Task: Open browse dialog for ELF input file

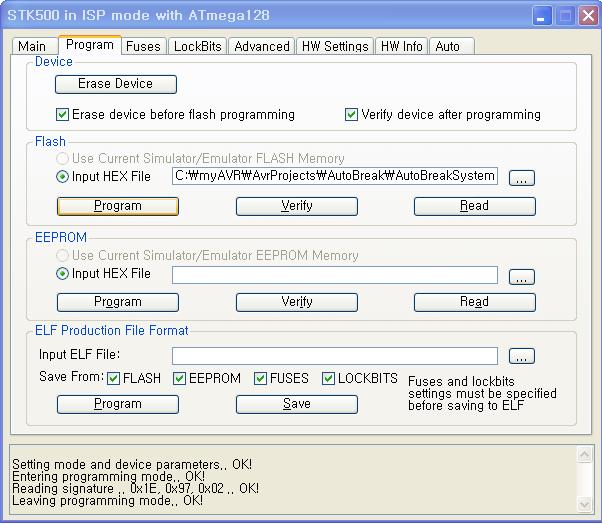Action: click(x=522, y=356)
